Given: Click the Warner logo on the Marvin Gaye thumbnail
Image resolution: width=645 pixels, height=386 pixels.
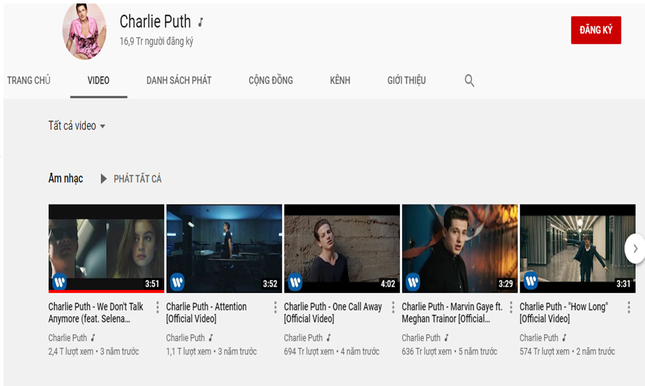Looking at the screenshot, I should [413, 282].
